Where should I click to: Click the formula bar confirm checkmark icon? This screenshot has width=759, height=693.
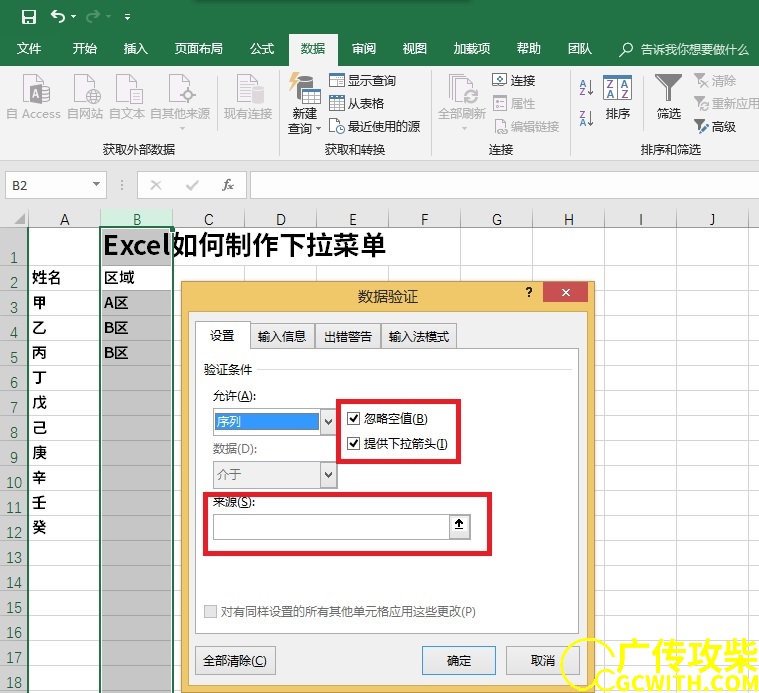click(192, 185)
